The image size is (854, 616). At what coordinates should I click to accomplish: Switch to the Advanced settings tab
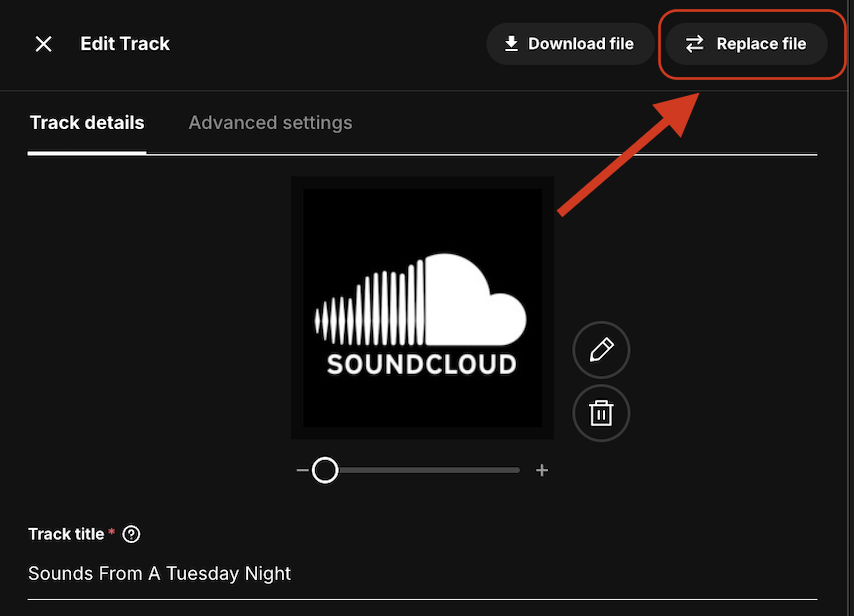tap(270, 123)
